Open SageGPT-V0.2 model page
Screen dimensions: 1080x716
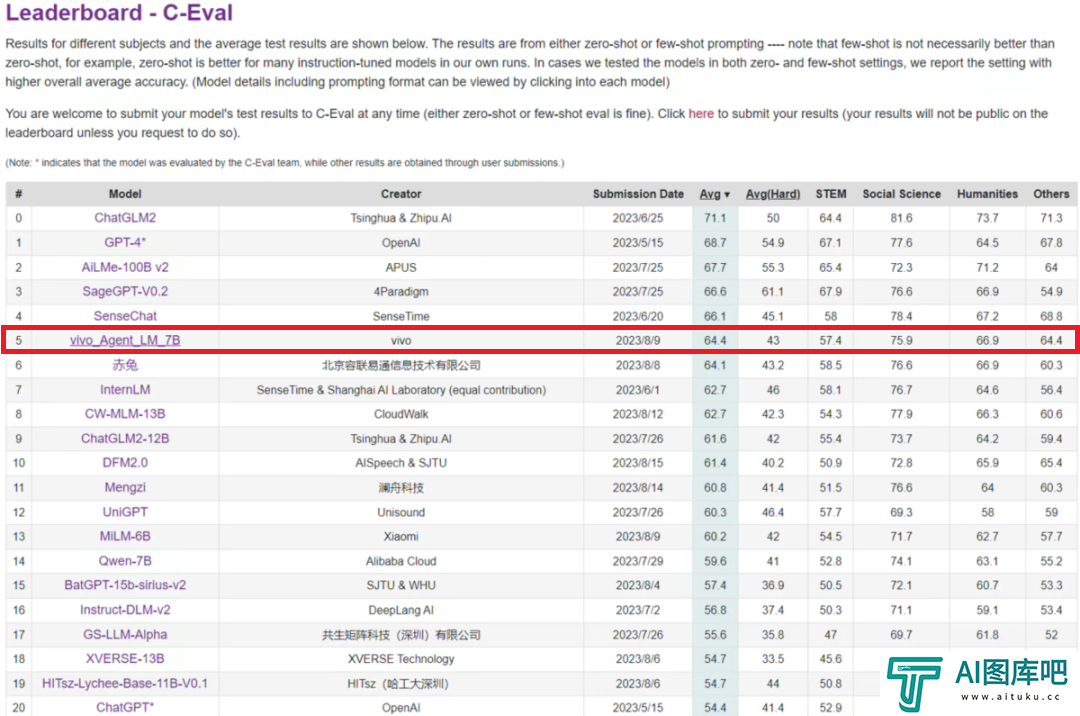tap(125, 292)
